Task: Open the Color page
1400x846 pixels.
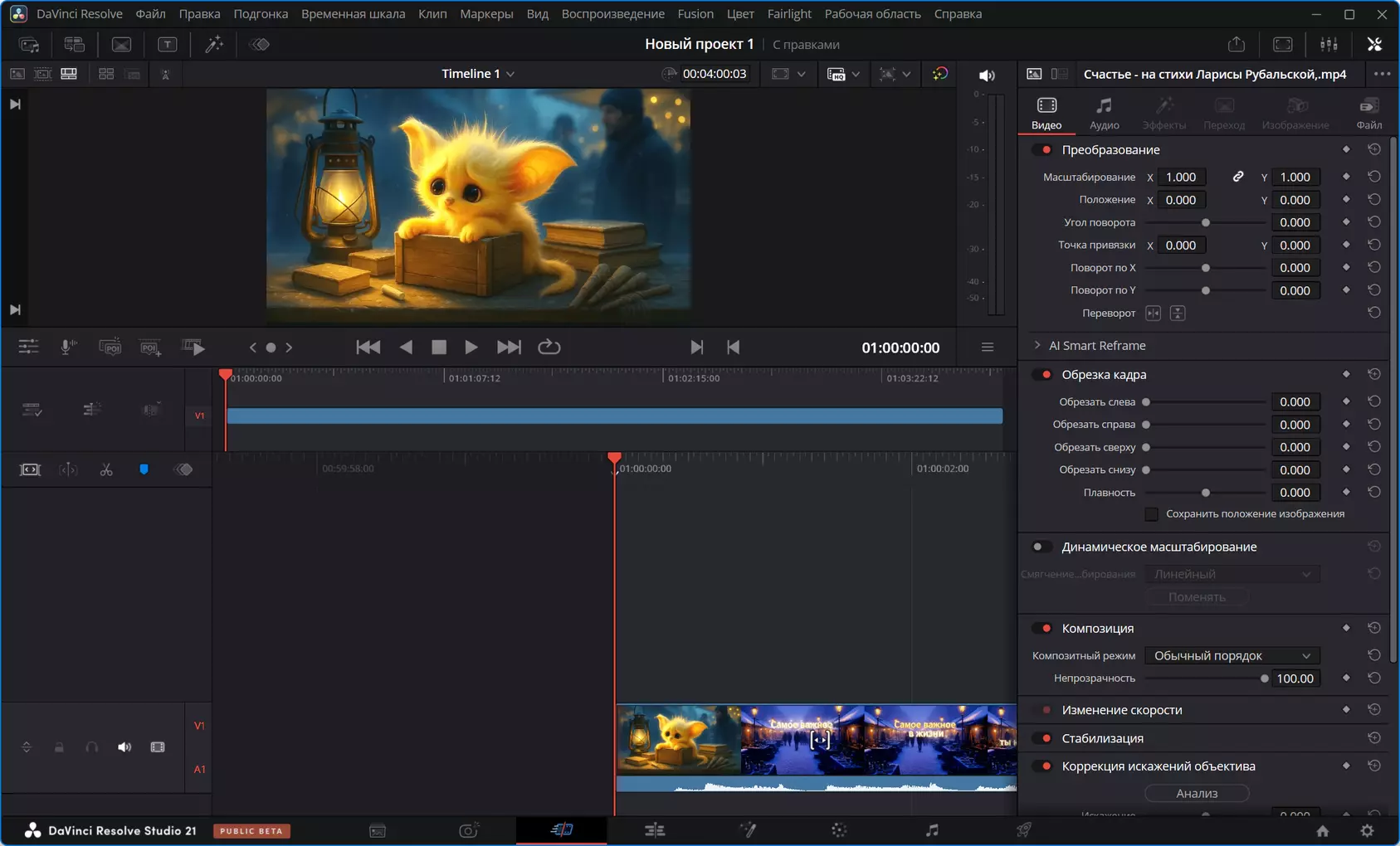Action: (x=839, y=829)
